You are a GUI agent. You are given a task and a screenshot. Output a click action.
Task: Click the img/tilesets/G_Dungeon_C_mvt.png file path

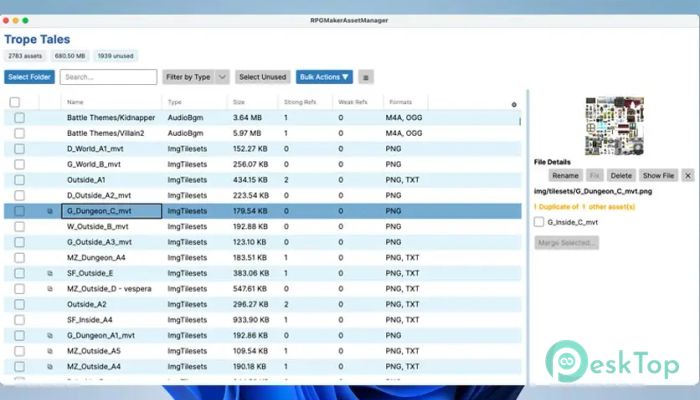point(593,192)
